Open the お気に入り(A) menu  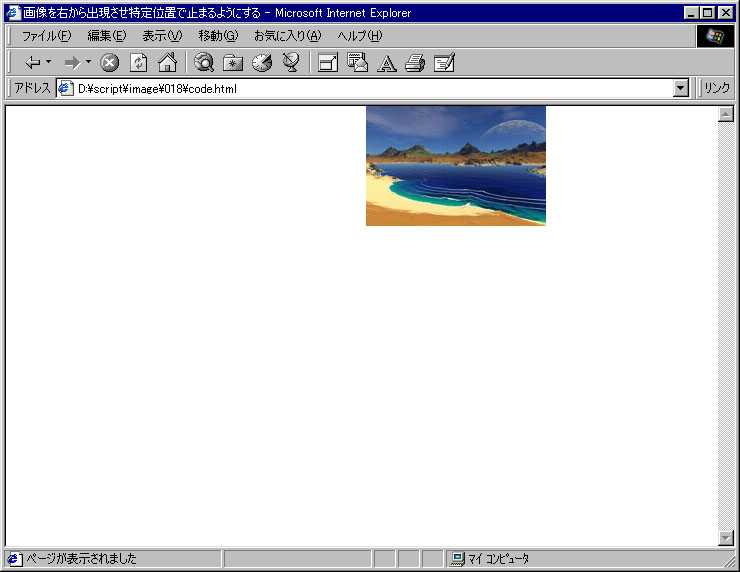[x=287, y=36]
